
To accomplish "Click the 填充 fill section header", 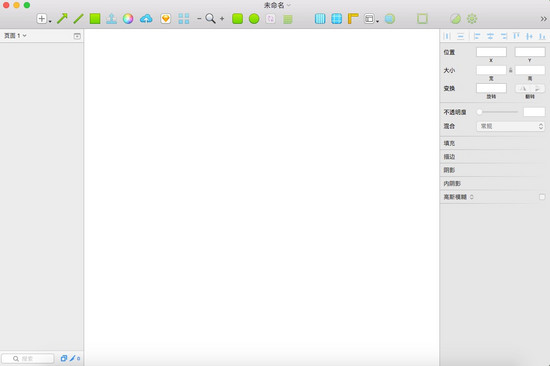I will tap(495, 143).
